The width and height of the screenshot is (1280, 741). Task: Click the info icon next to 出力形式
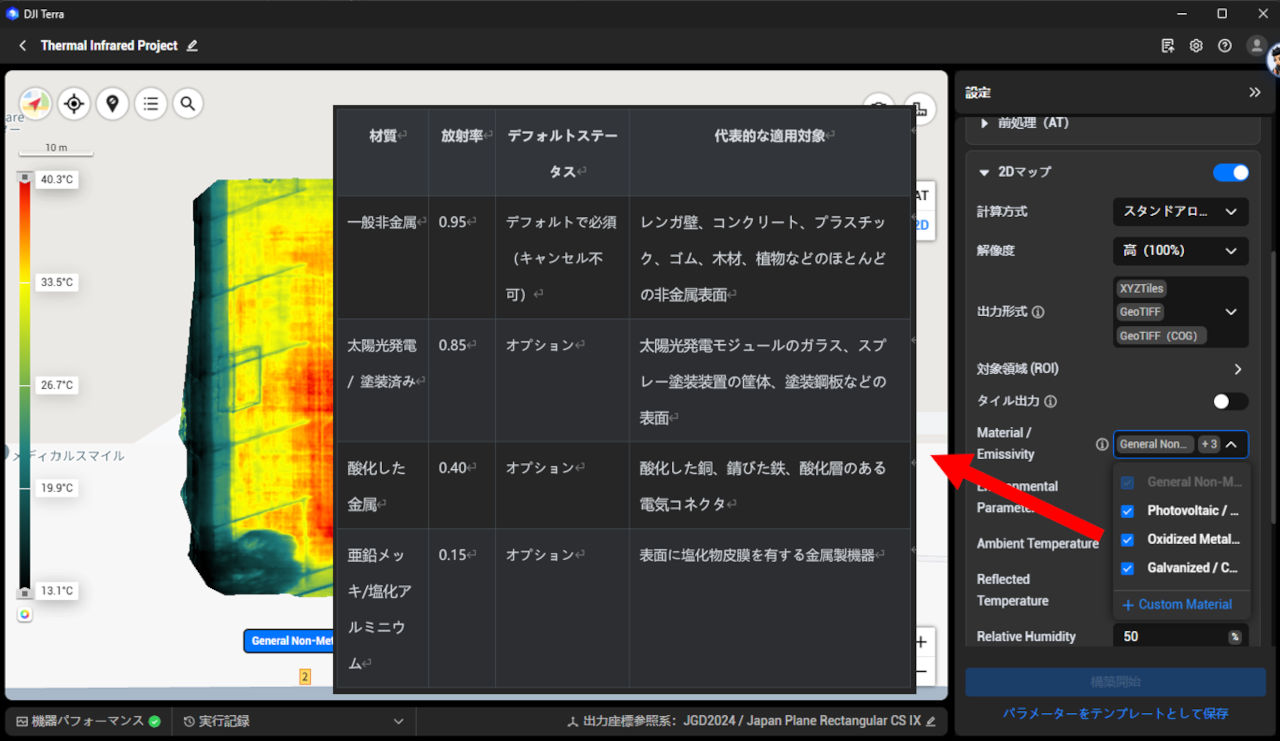[1038, 312]
